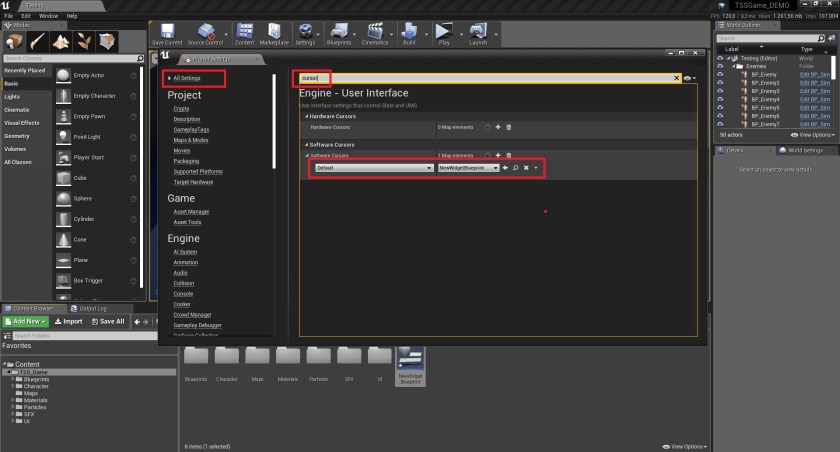Toggle visibility of BP_Enemy in World Outliner

[x=722, y=74]
